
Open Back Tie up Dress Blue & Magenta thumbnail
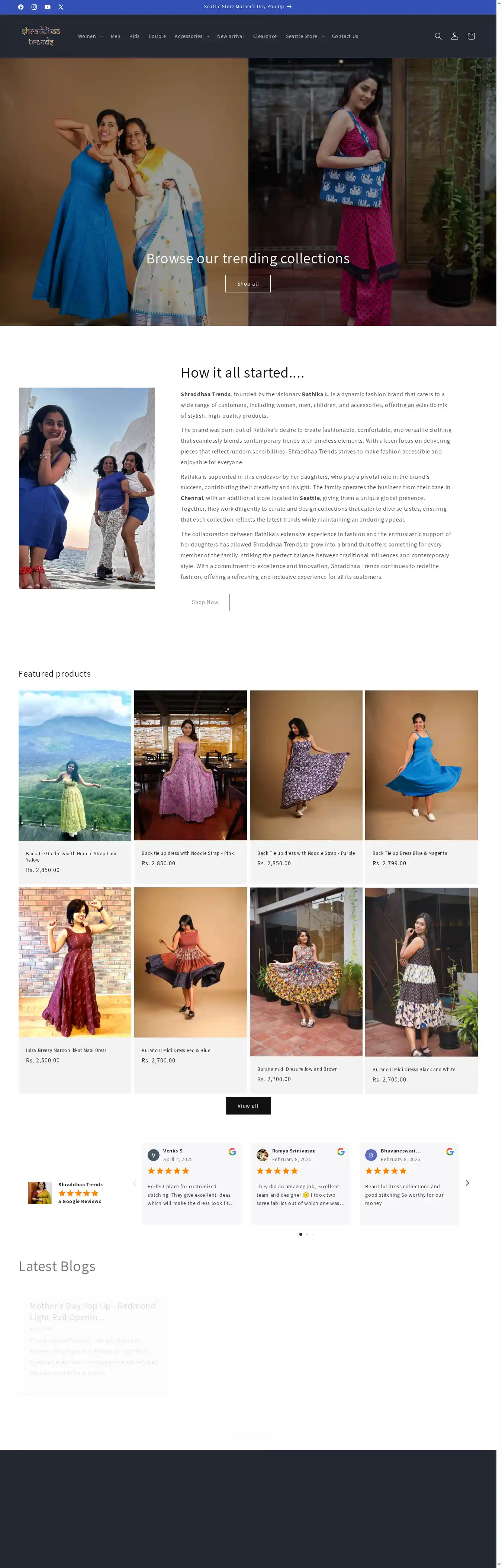click(421, 765)
